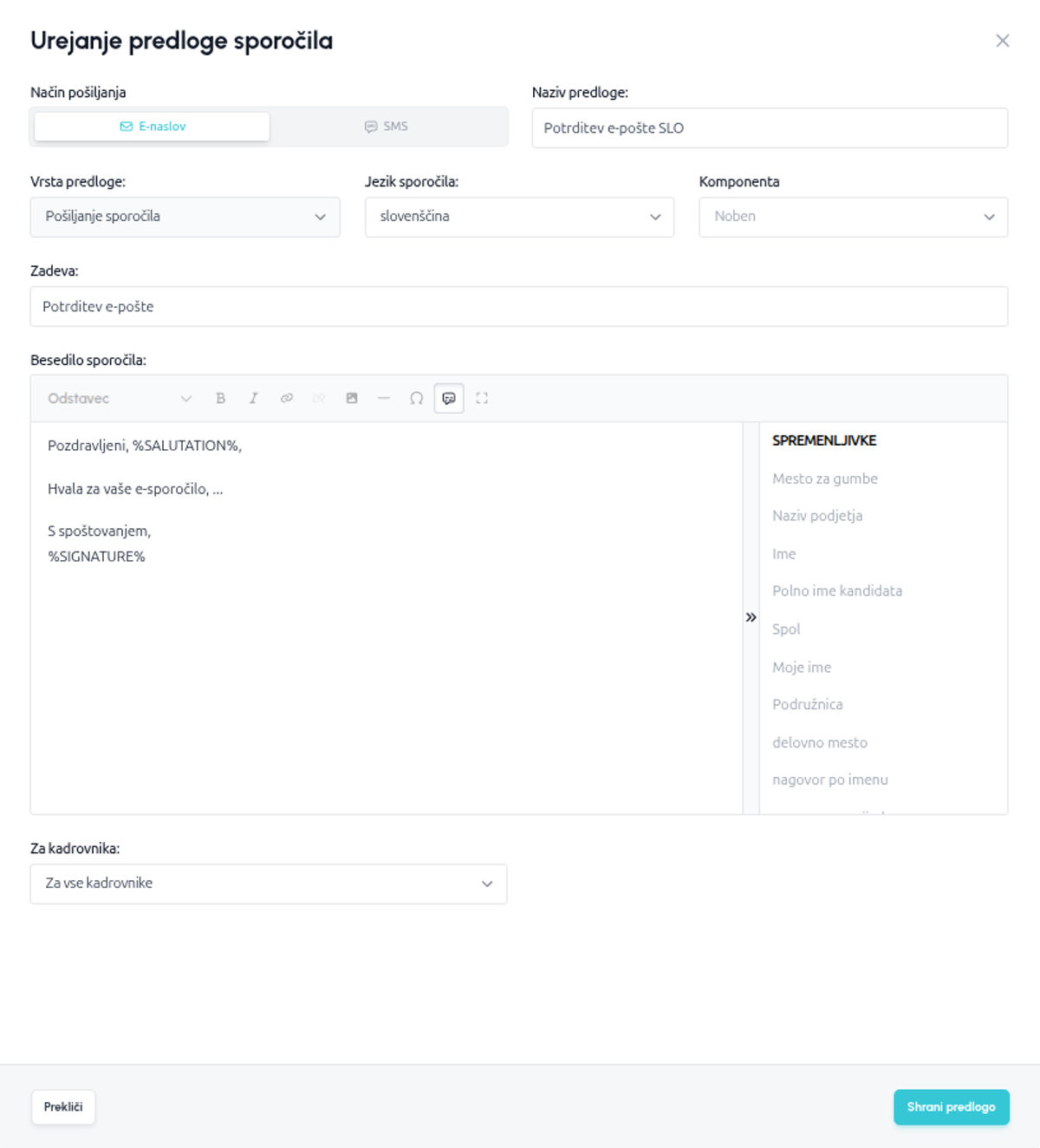The image size is (1040, 1148).
Task: Open the Odstavec paragraph style dropdown
Action: pos(120,398)
